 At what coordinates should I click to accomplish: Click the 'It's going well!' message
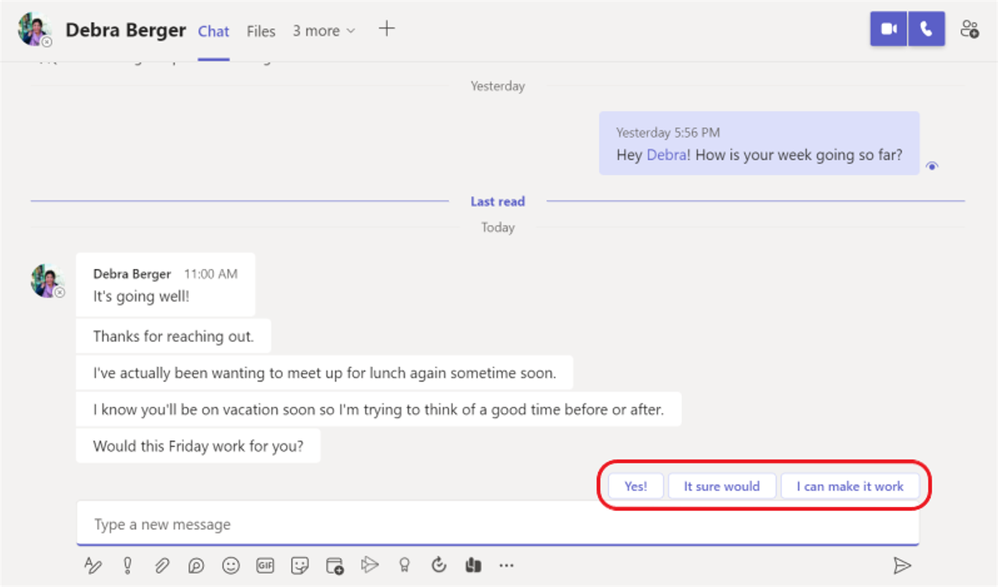point(165,285)
